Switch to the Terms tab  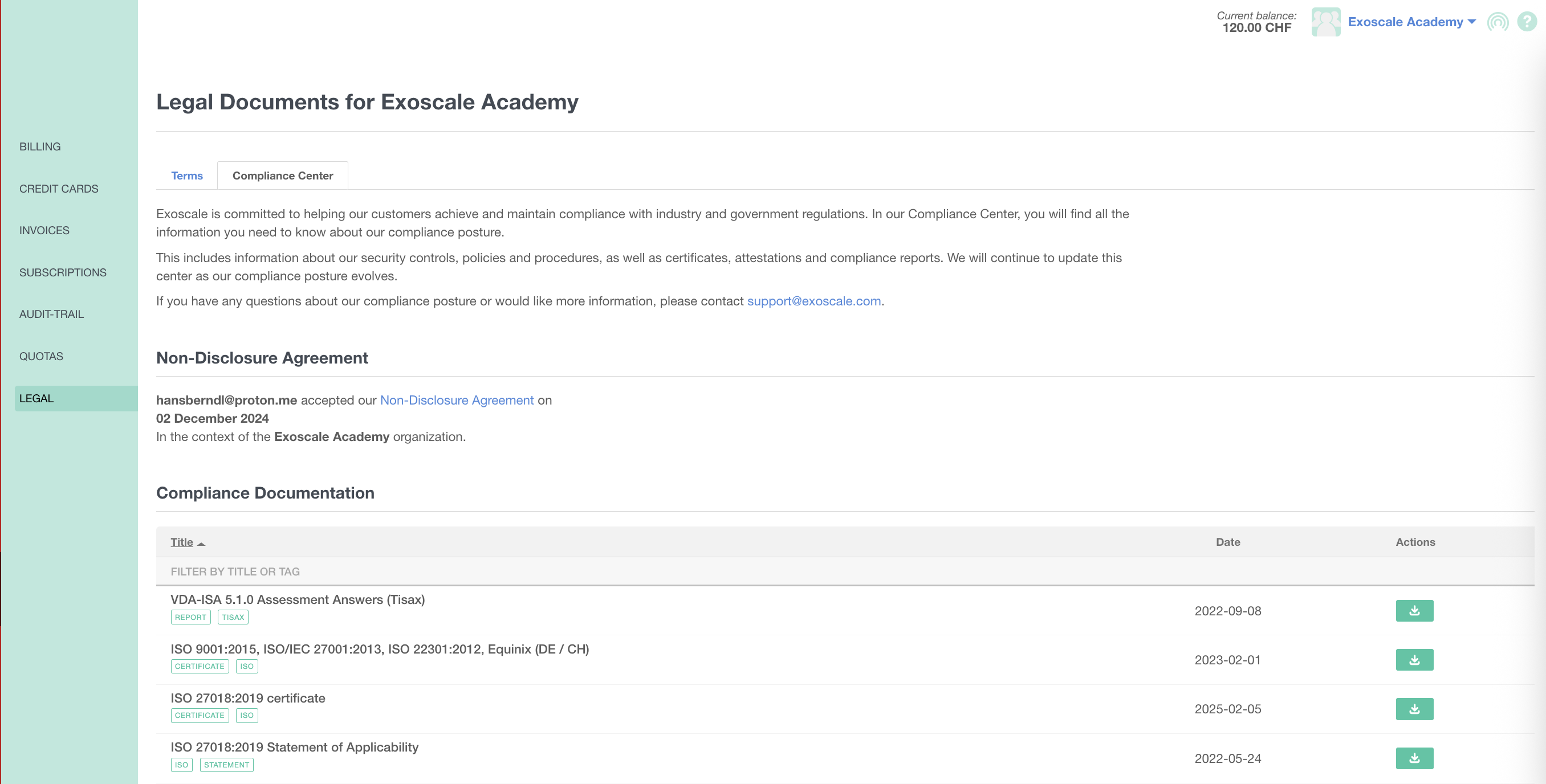coord(186,175)
